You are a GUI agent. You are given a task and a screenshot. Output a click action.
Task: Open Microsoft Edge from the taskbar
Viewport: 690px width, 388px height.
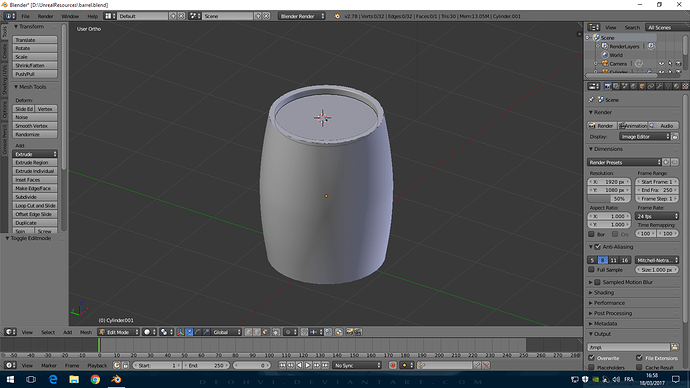[x=53, y=379]
